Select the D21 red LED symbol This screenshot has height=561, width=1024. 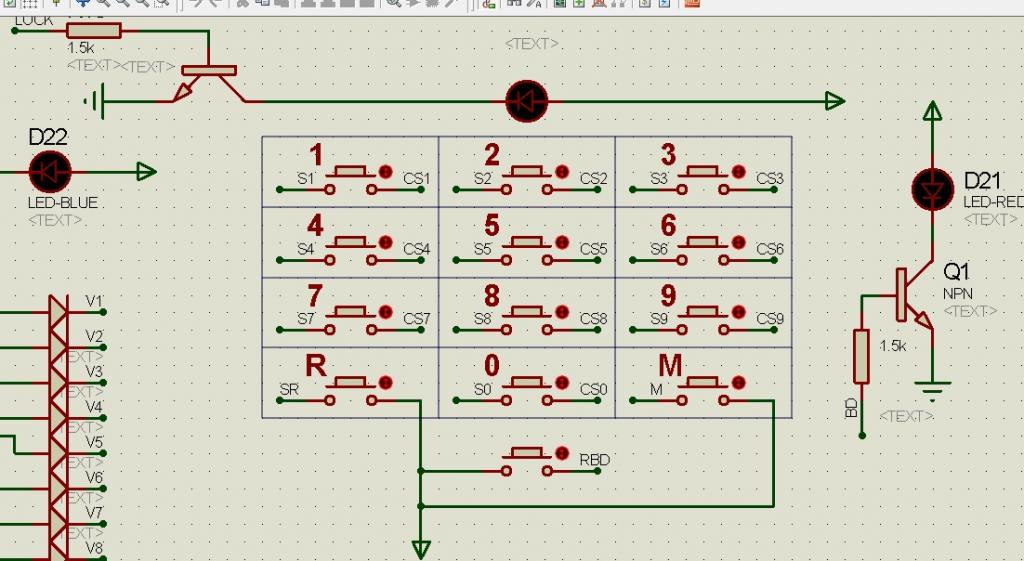[933, 189]
